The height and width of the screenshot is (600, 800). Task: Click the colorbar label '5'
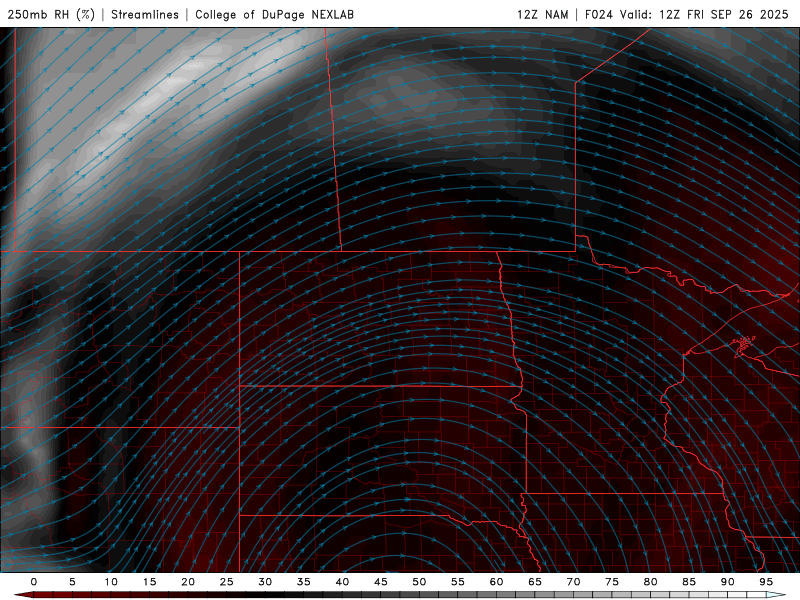[x=72, y=582]
